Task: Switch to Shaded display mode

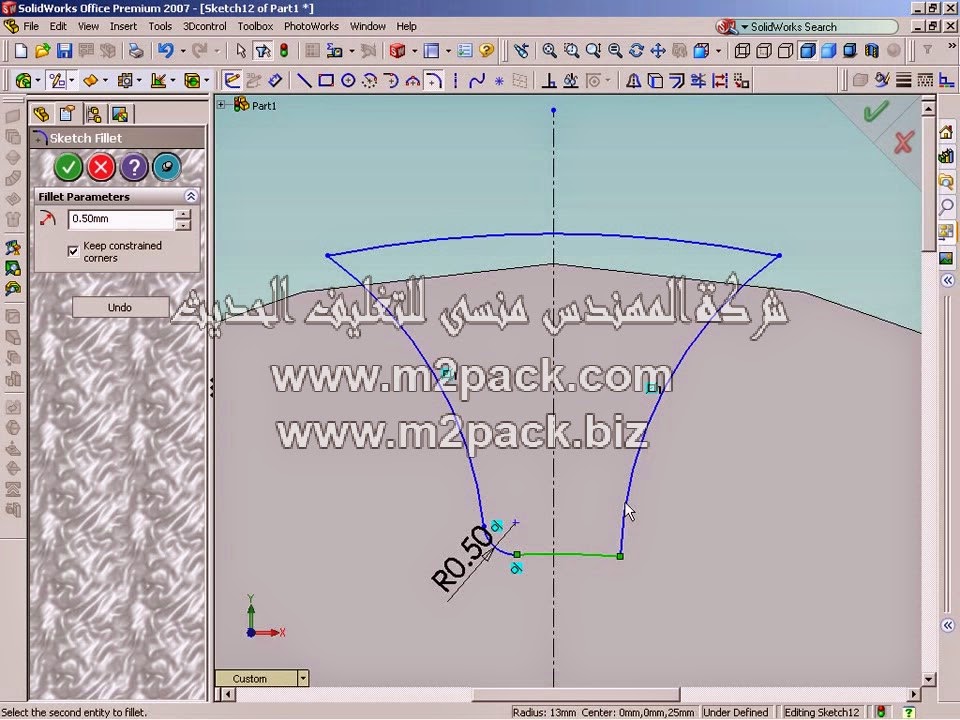Action: tap(828, 50)
